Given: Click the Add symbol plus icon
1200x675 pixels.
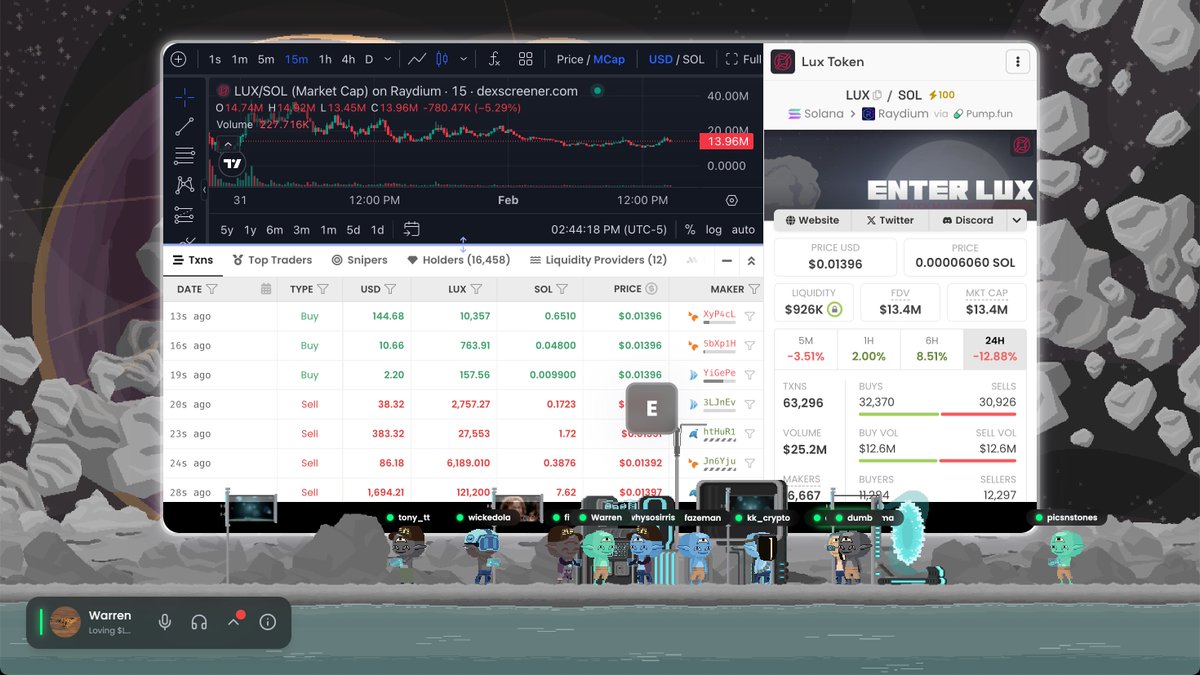Looking at the screenshot, I should pyautogui.click(x=178, y=58).
